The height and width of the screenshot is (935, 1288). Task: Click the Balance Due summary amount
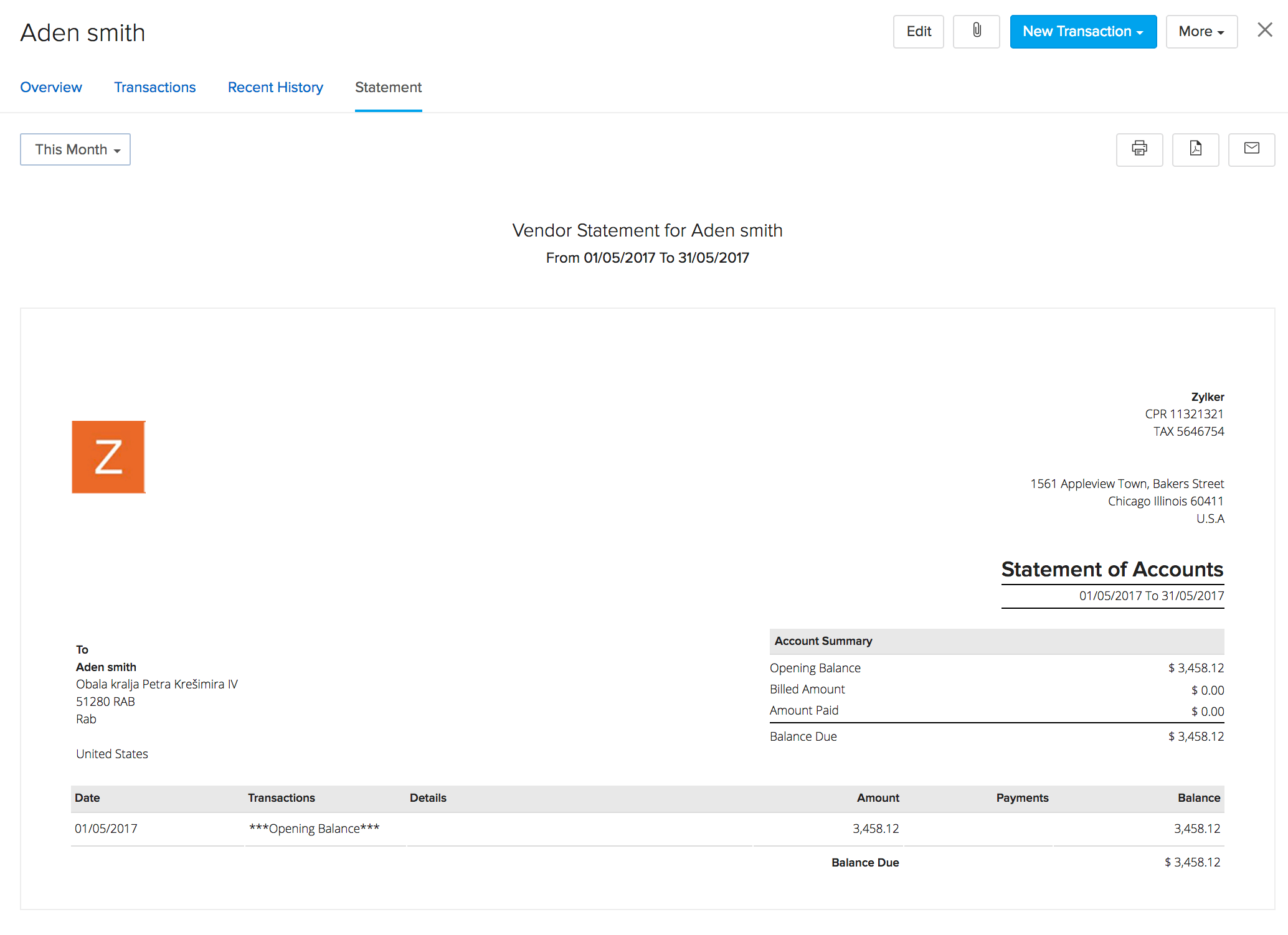[1195, 736]
